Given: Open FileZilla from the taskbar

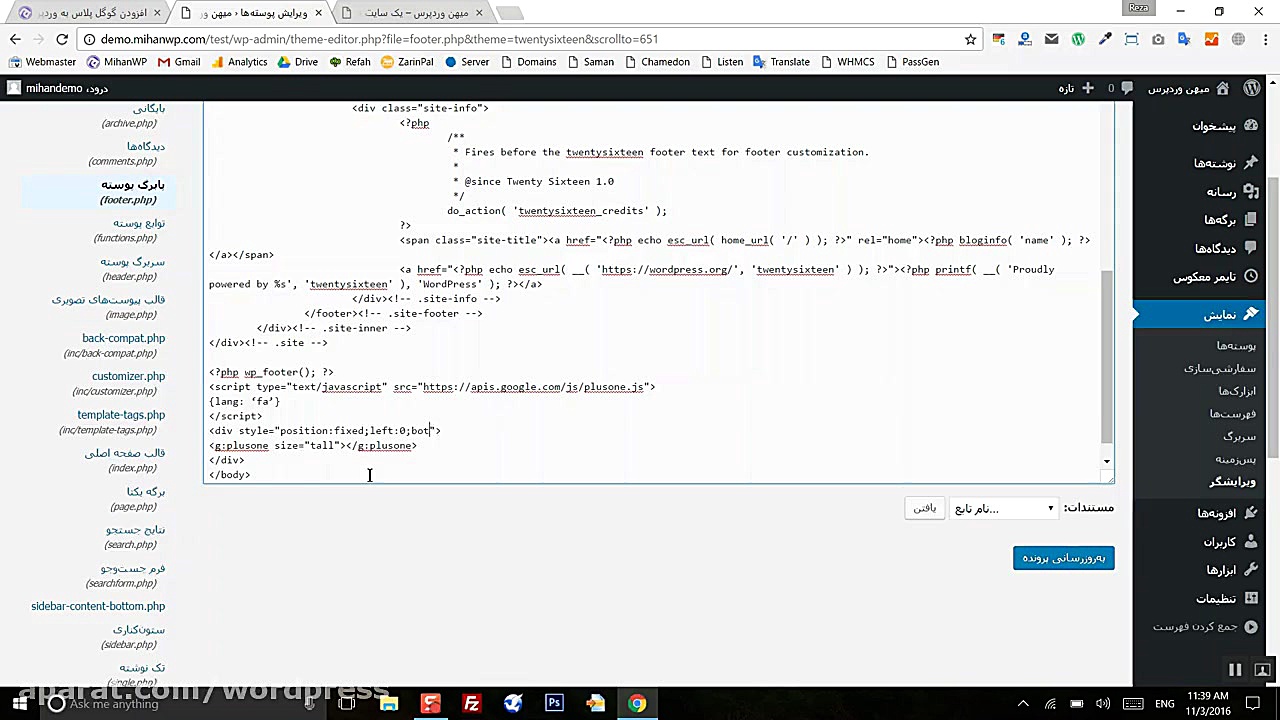Looking at the screenshot, I should pyautogui.click(x=472, y=704).
